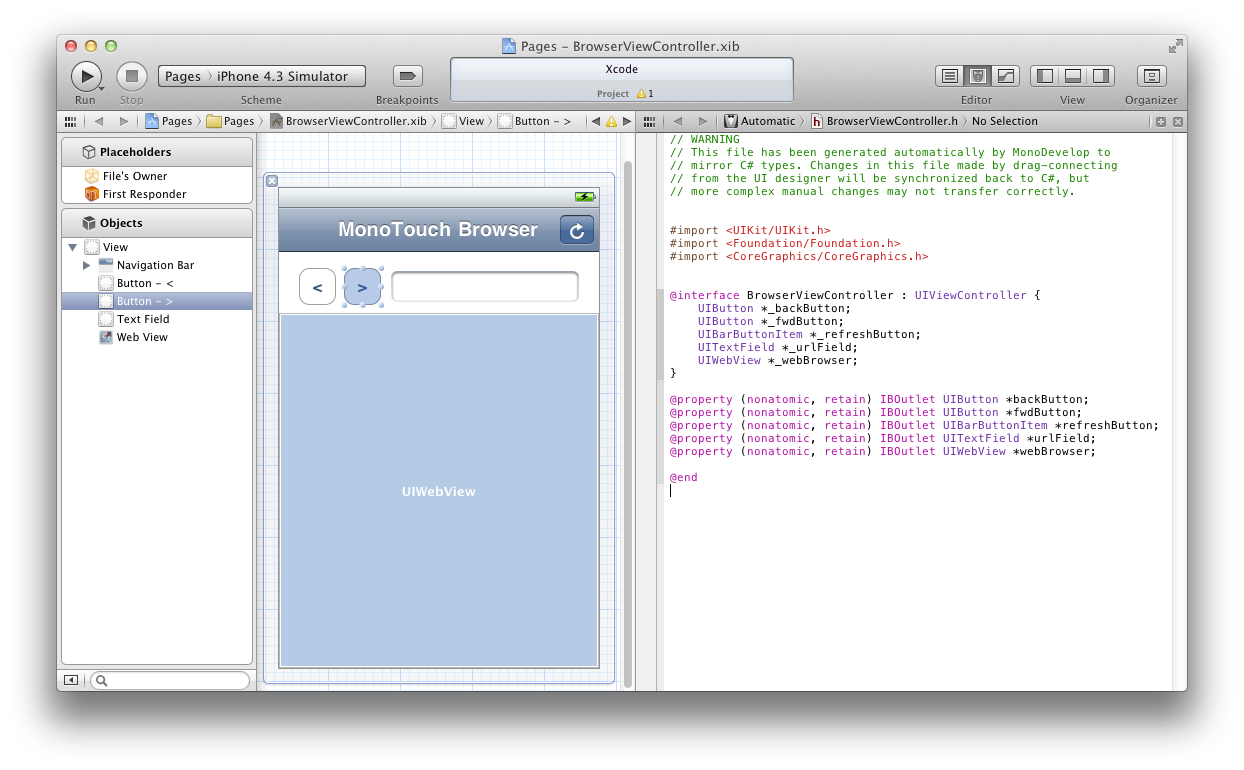This screenshot has width=1244, height=770.
Task: Run the Pages project
Action: tap(86, 75)
